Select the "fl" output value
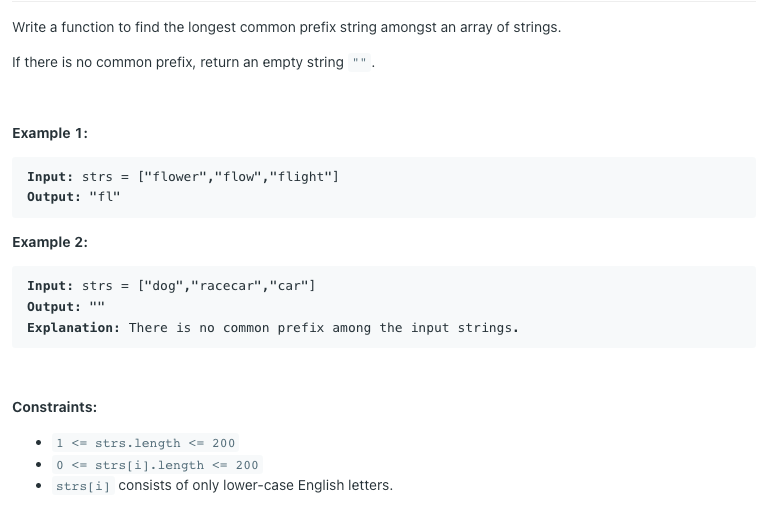772x516 pixels. (105, 196)
